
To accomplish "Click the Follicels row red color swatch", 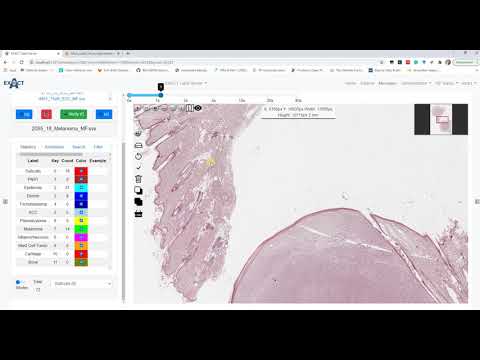I will coord(81,171).
